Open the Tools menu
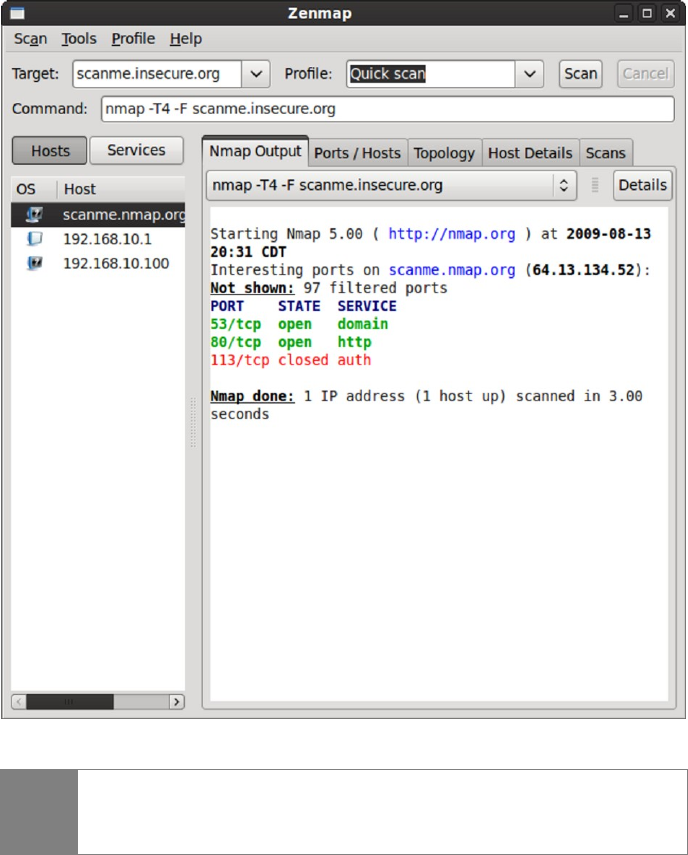The width and height of the screenshot is (688, 855). (x=79, y=39)
